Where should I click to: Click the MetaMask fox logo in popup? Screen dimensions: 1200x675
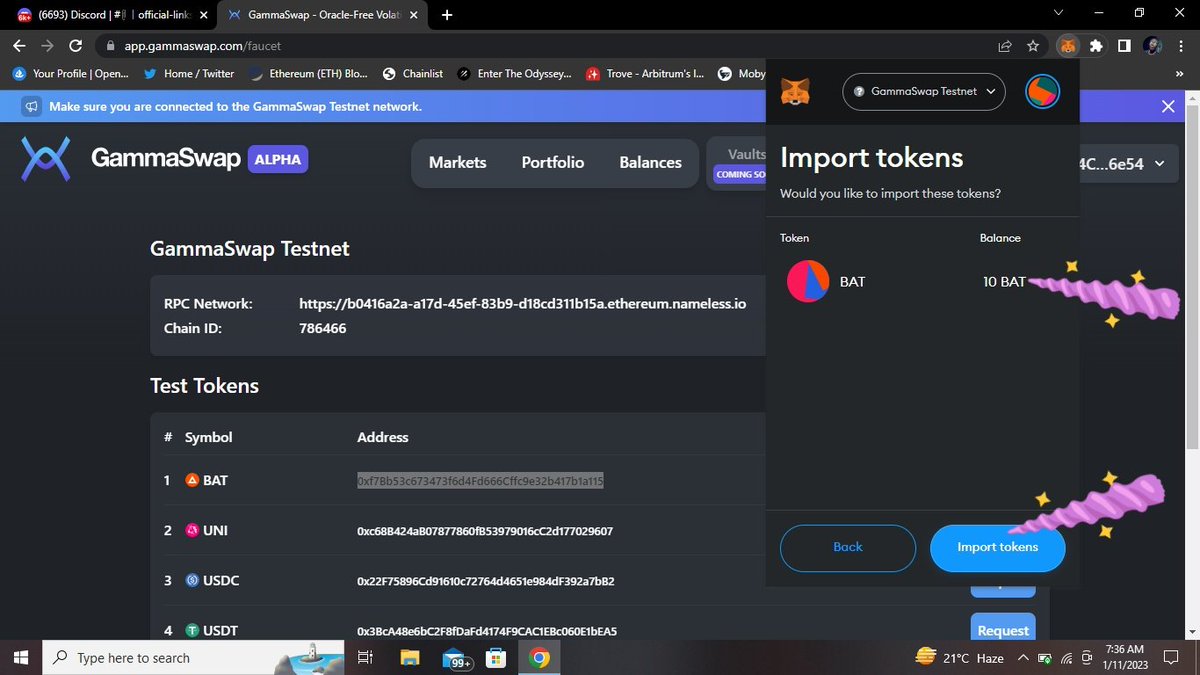[x=795, y=92]
